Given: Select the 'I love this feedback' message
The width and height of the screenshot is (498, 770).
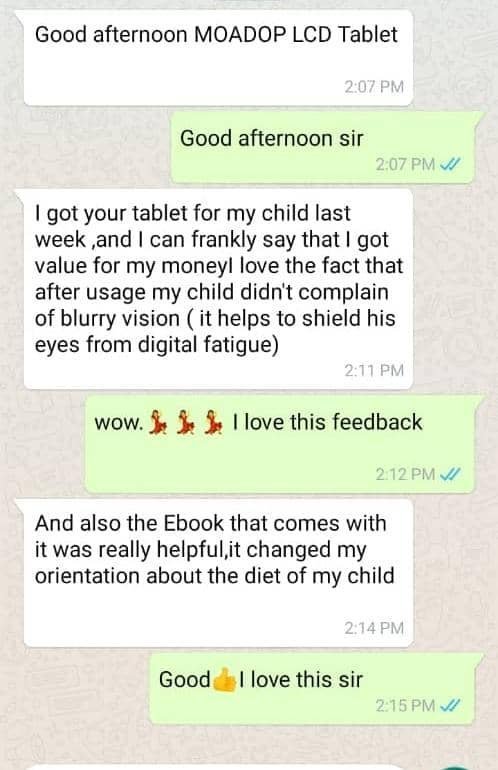Looking at the screenshot, I should 280,444.
